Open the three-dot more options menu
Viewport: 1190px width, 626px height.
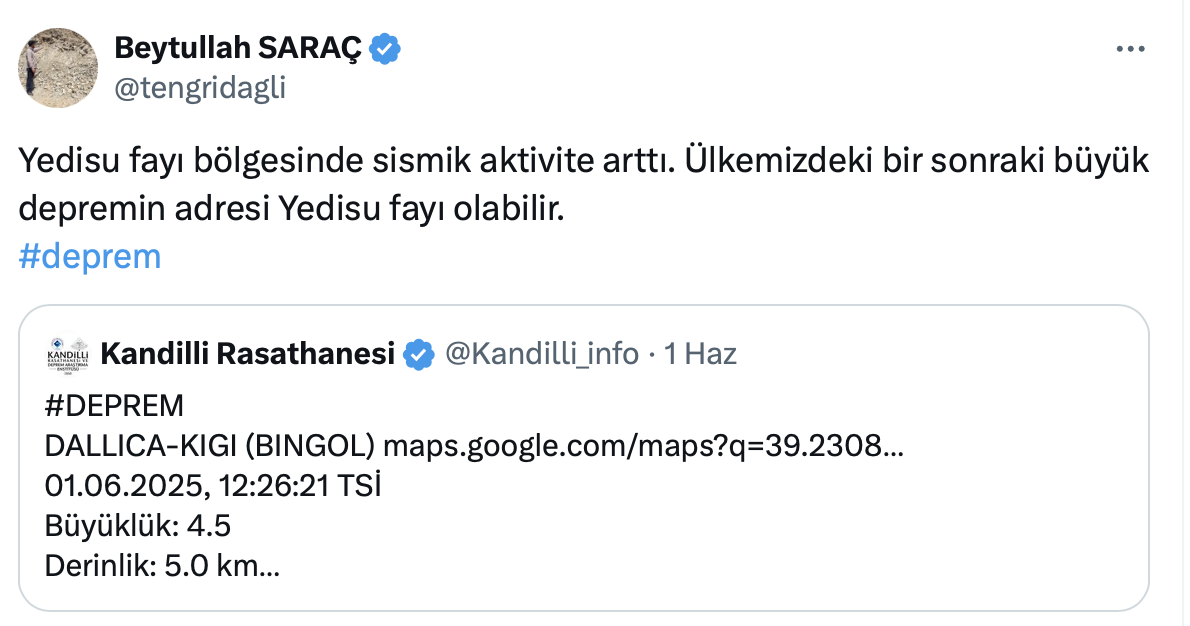pos(1129,49)
